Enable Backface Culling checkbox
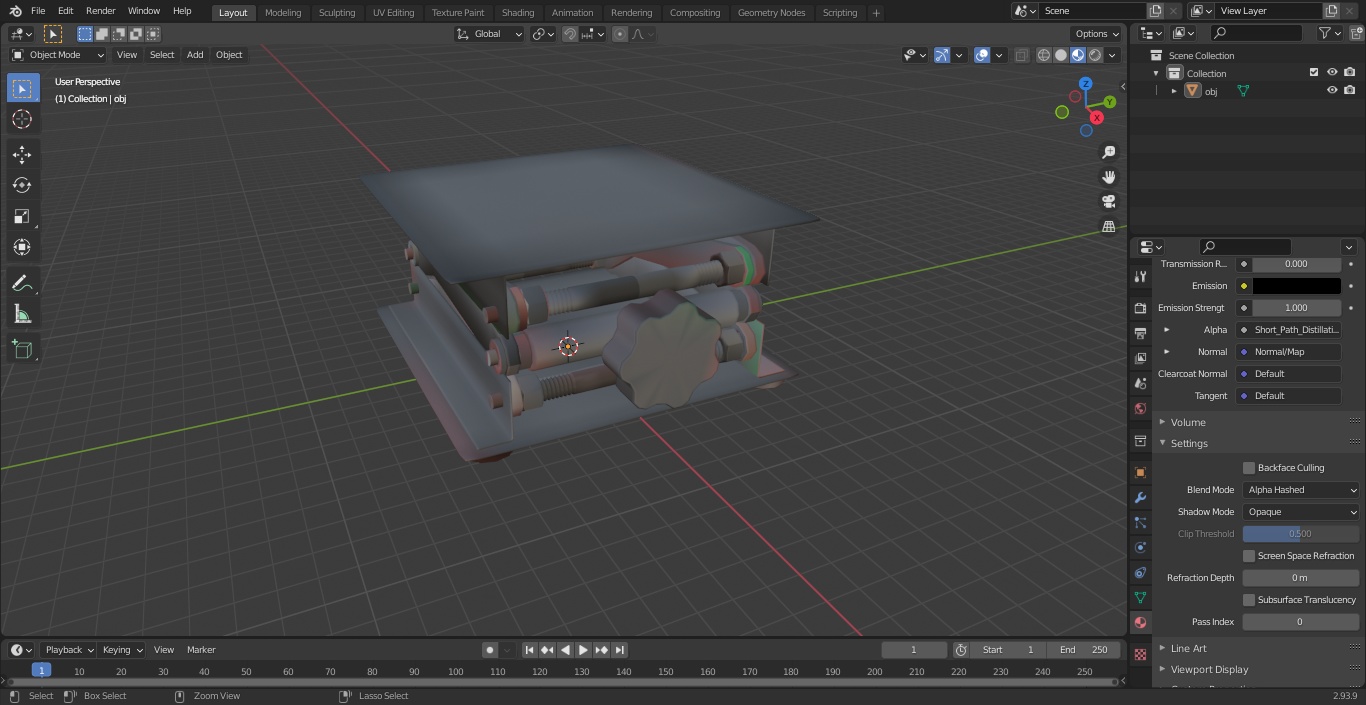 click(x=1249, y=468)
